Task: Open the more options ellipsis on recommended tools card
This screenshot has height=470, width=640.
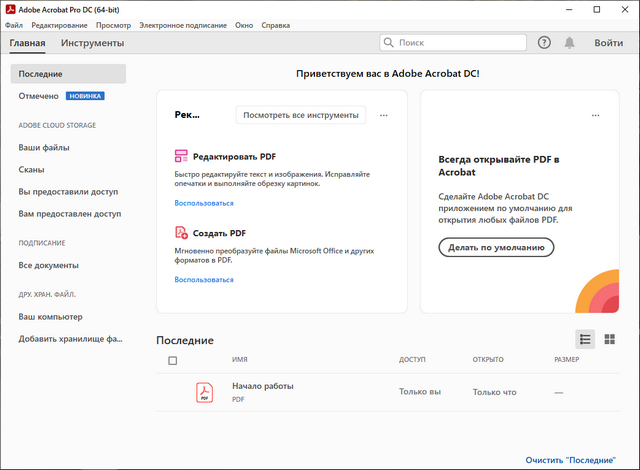Action: (384, 115)
